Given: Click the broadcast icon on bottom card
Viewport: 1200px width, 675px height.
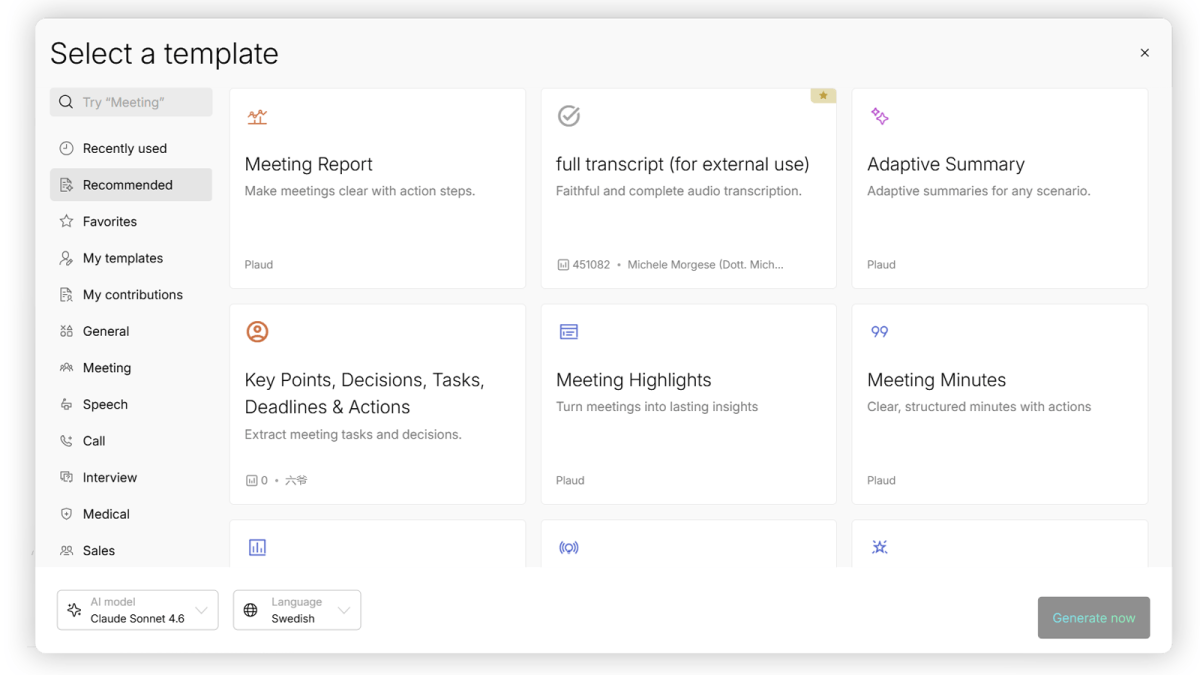Looking at the screenshot, I should (x=569, y=548).
